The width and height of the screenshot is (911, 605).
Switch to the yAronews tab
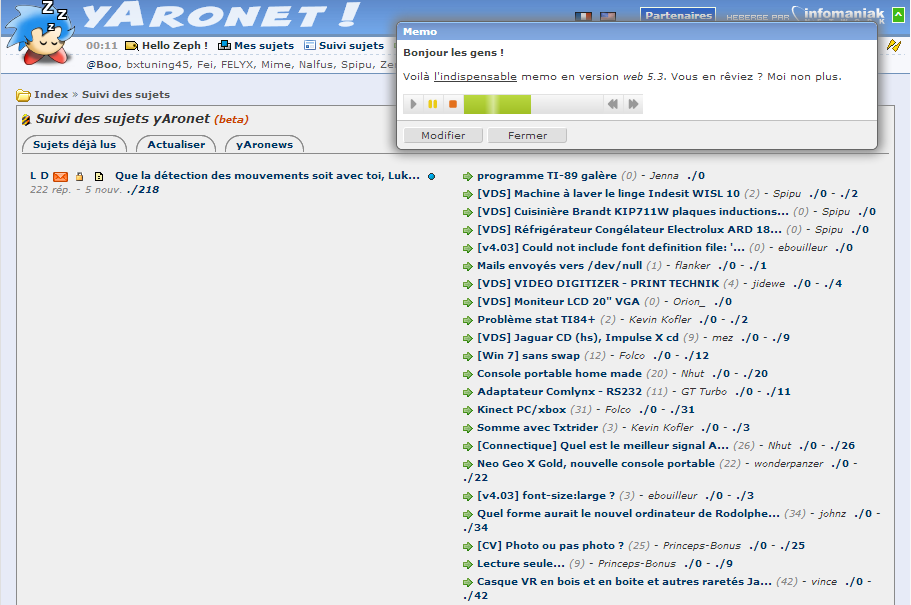[x=265, y=145]
